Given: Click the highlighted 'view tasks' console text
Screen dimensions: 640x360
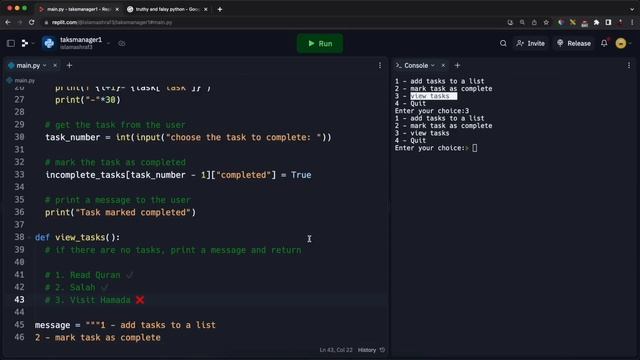Looking at the screenshot, I should [x=433, y=96].
